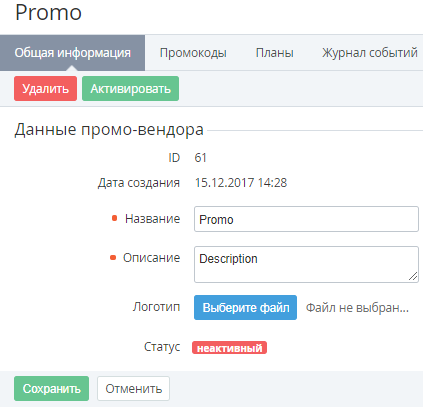Click the red Удалить button
Viewport: 425px width, 410px height.
point(45,89)
